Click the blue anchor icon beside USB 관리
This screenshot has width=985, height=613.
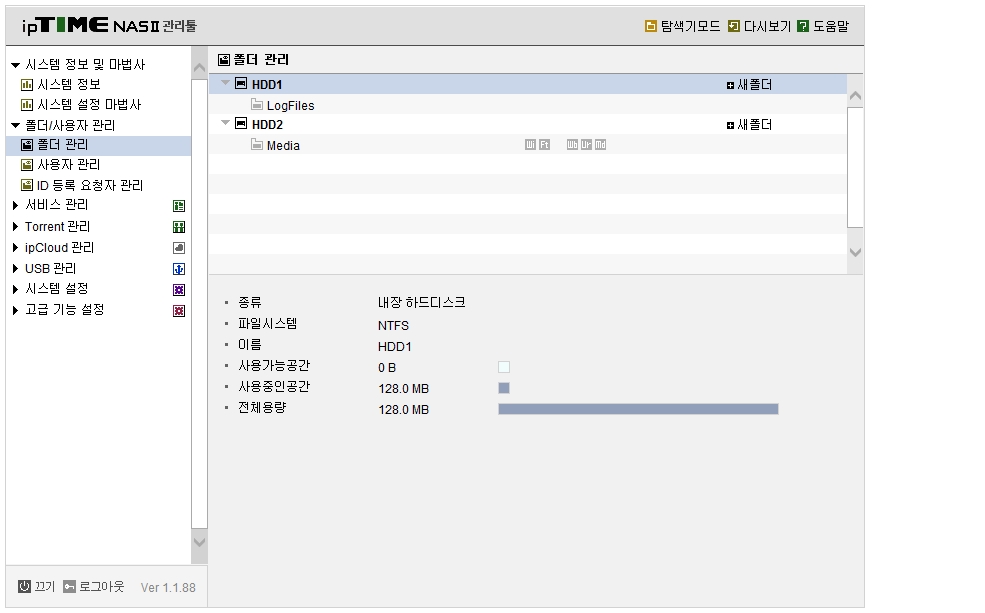[179, 269]
